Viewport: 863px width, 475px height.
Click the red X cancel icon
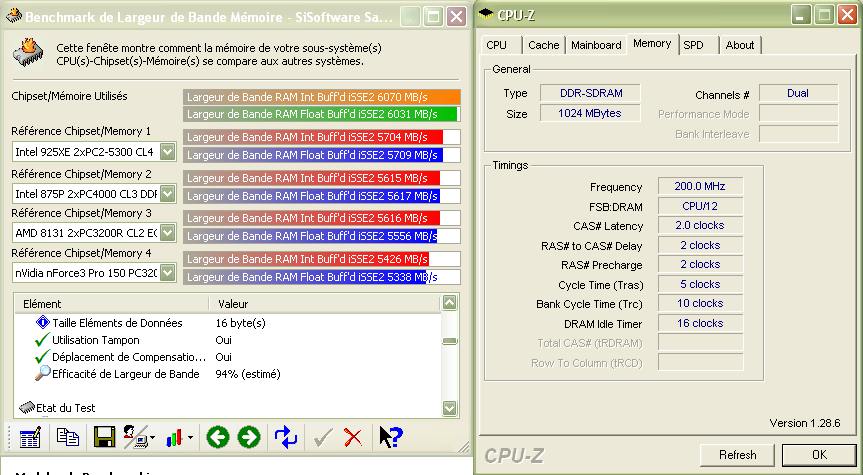tap(353, 438)
